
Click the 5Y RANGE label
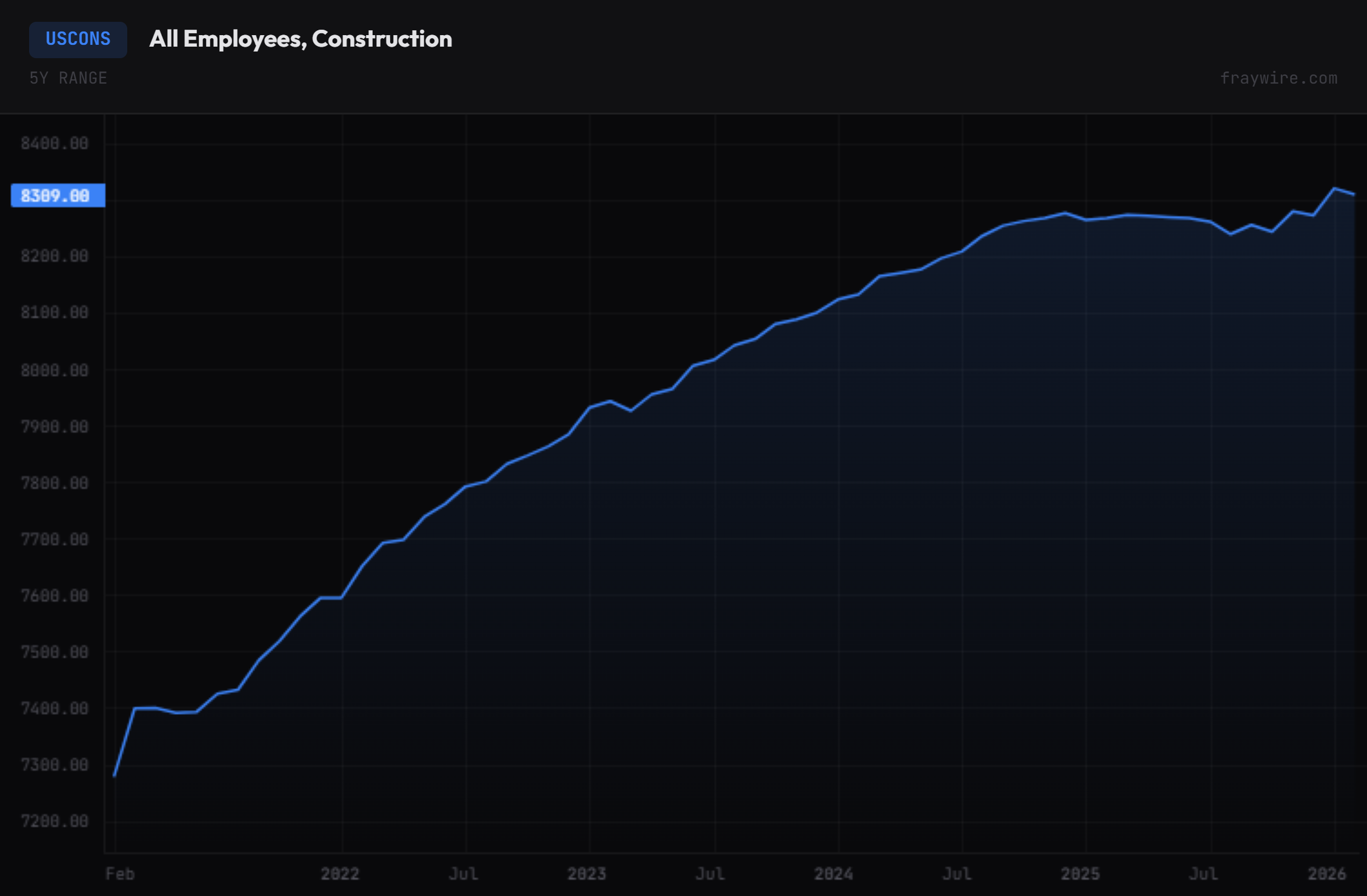68,78
